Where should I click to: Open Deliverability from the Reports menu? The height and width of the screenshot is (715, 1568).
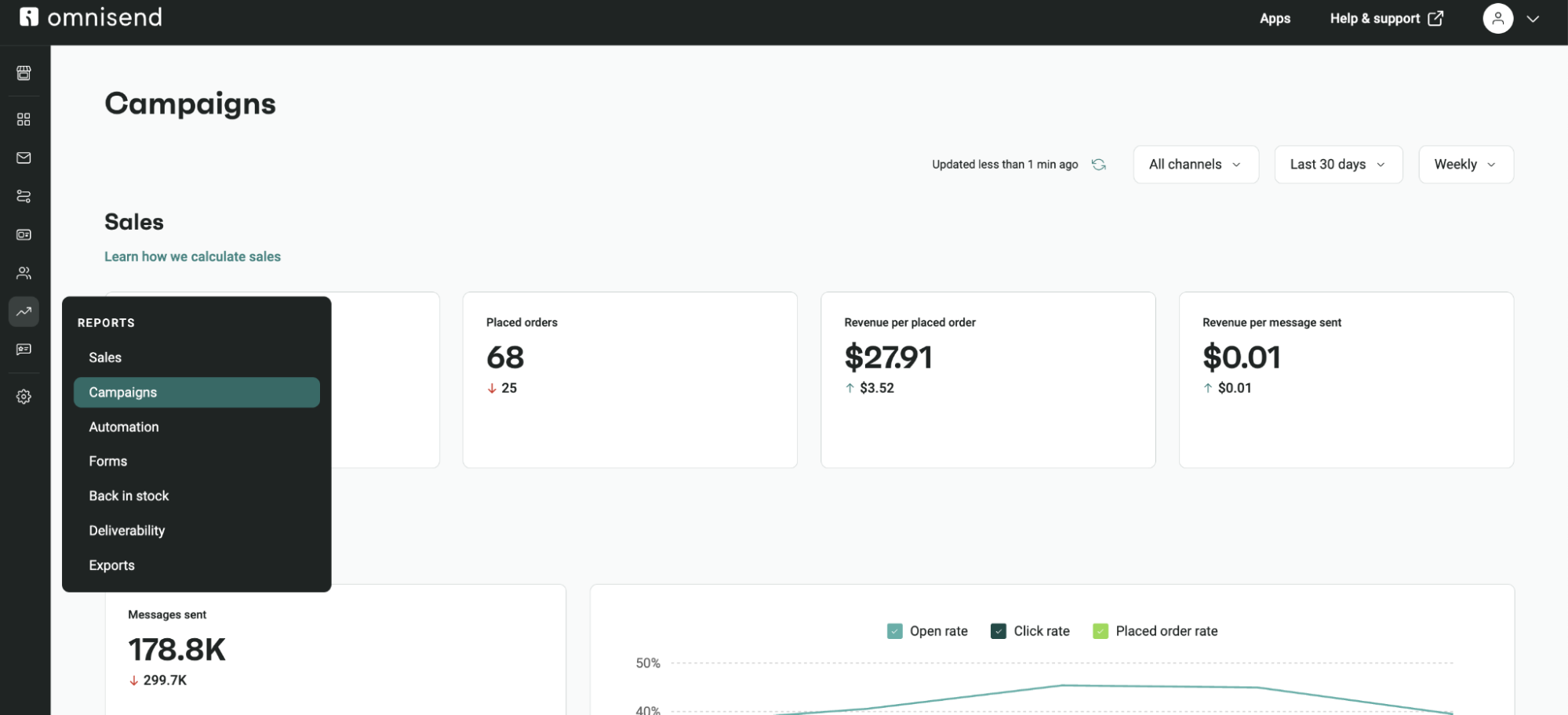(126, 530)
